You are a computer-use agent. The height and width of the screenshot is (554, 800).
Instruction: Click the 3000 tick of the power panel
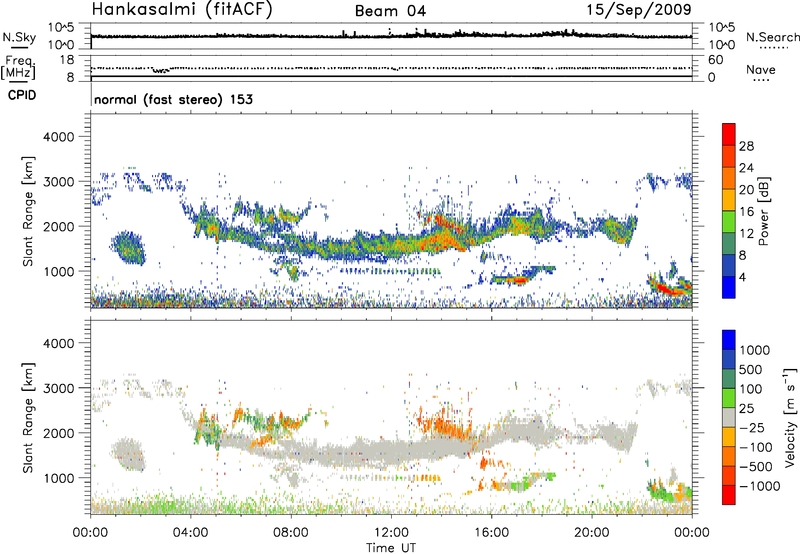59,182
